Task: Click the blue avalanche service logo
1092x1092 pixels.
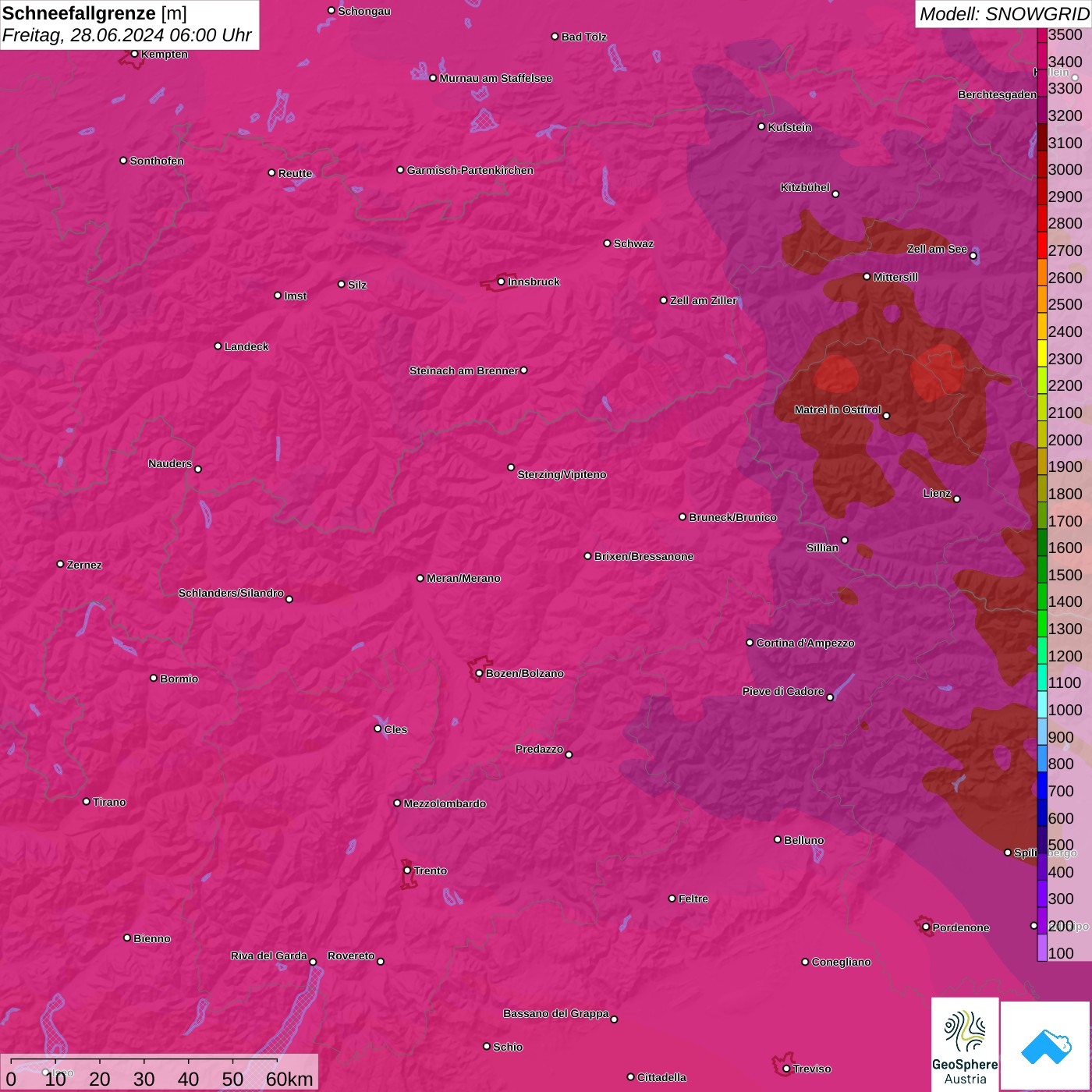Action: [1046, 1045]
